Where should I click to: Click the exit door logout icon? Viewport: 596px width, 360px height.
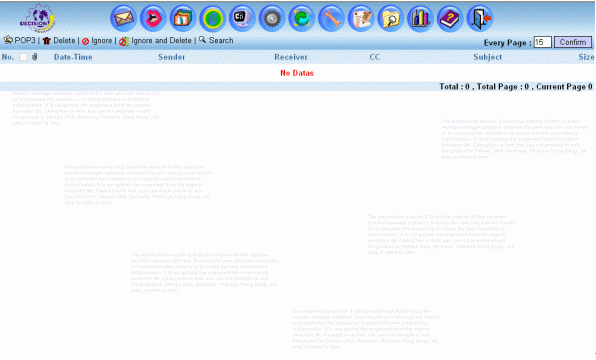[480, 18]
